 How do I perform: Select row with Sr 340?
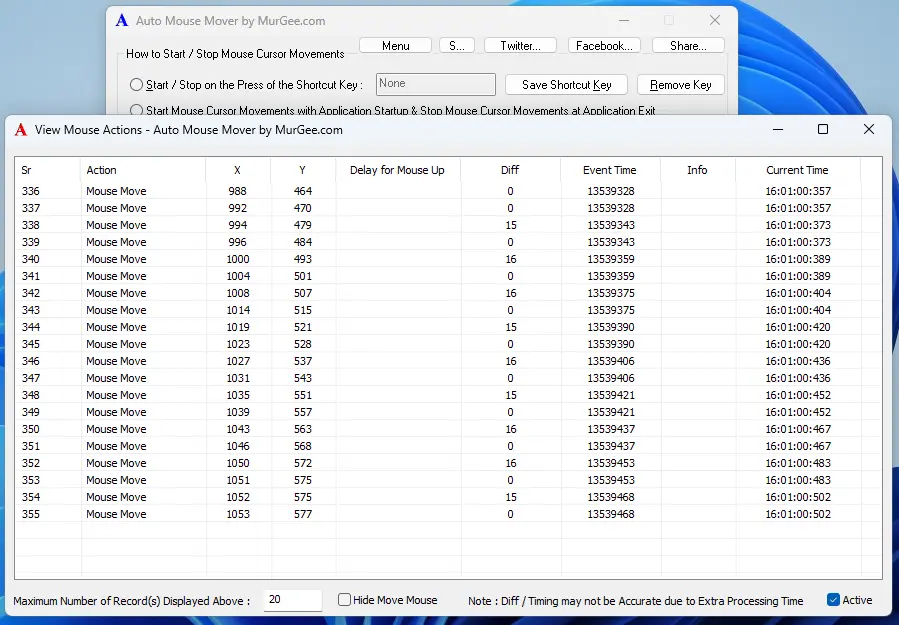tap(448, 259)
